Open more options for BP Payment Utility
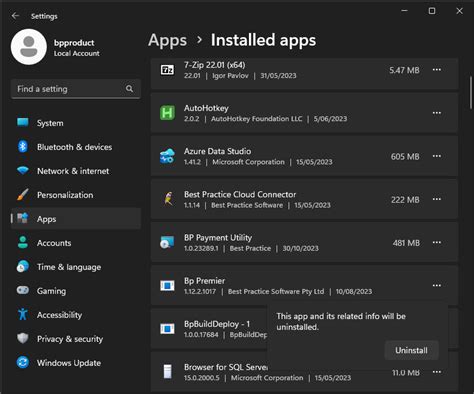Viewport: 474px width, 394px height. point(437,242)
